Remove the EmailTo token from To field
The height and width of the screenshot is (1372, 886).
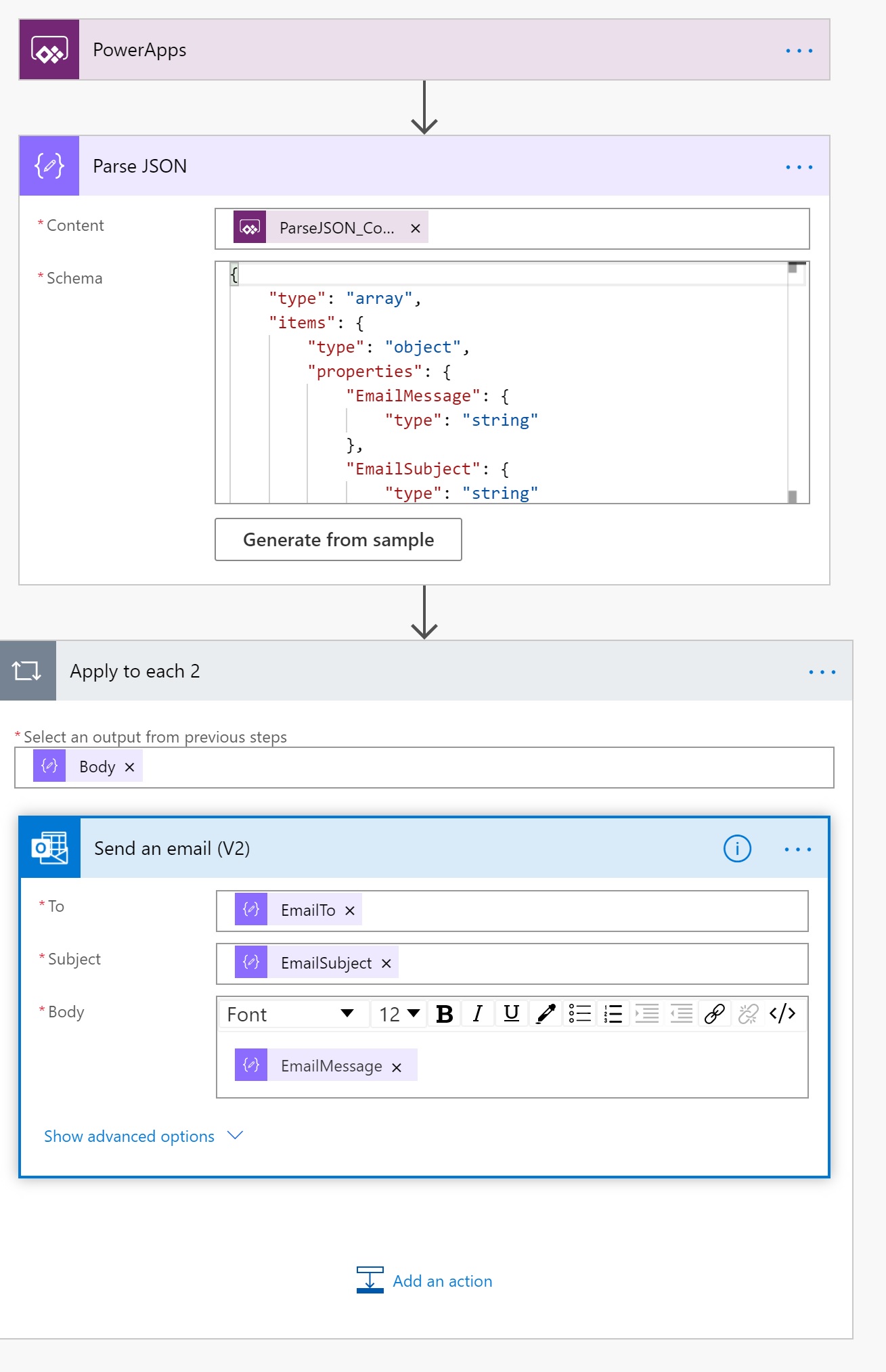[350, 911]
